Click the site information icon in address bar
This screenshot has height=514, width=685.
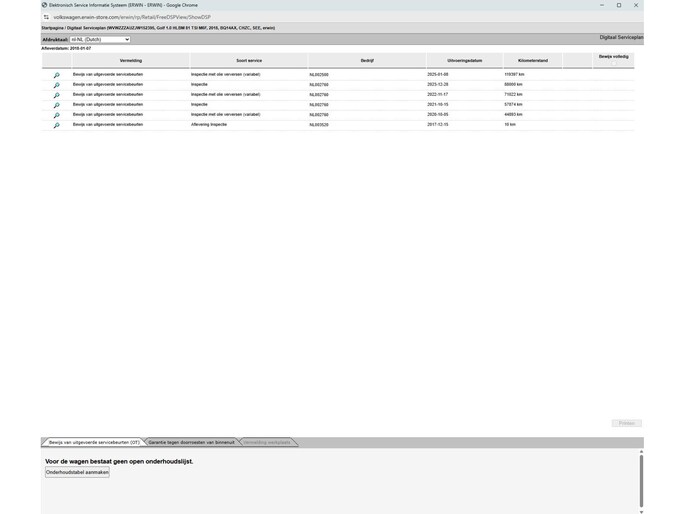pyautogui.click(x=46, y=17)
